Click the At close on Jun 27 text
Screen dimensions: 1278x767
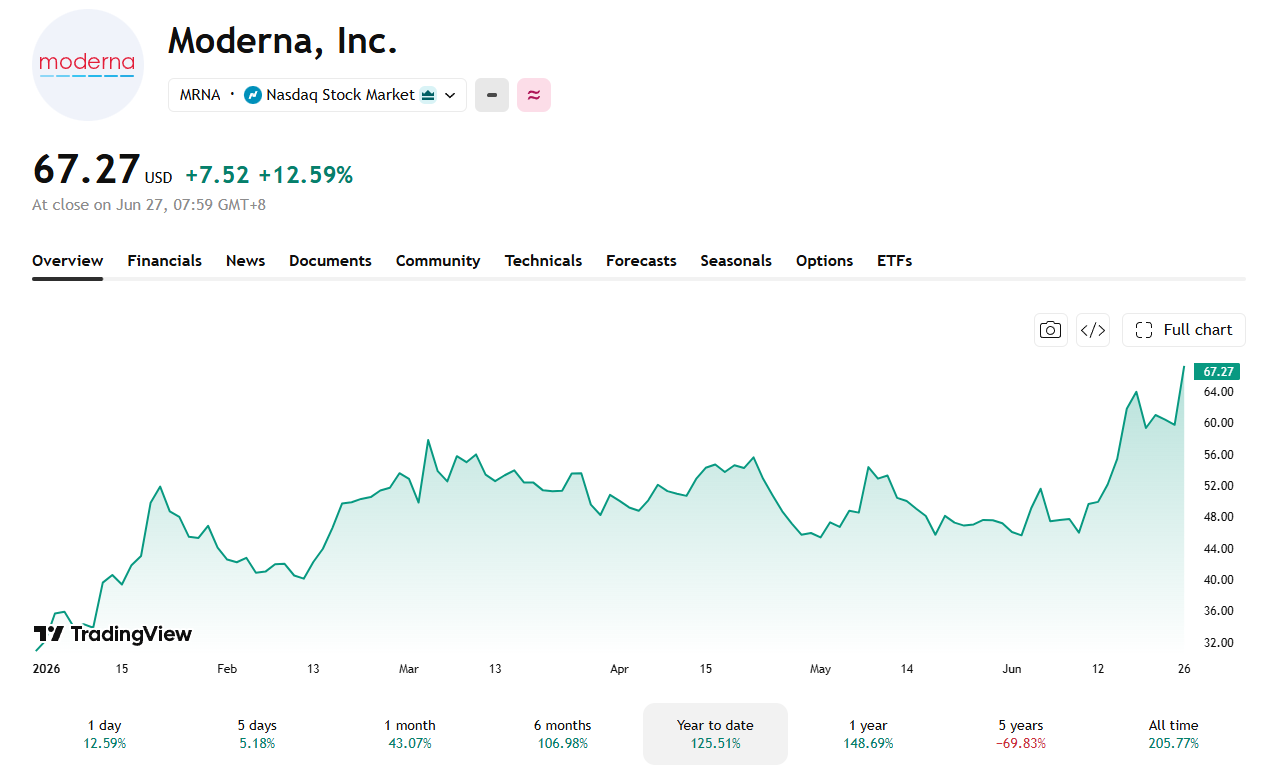tap(149, 205)
